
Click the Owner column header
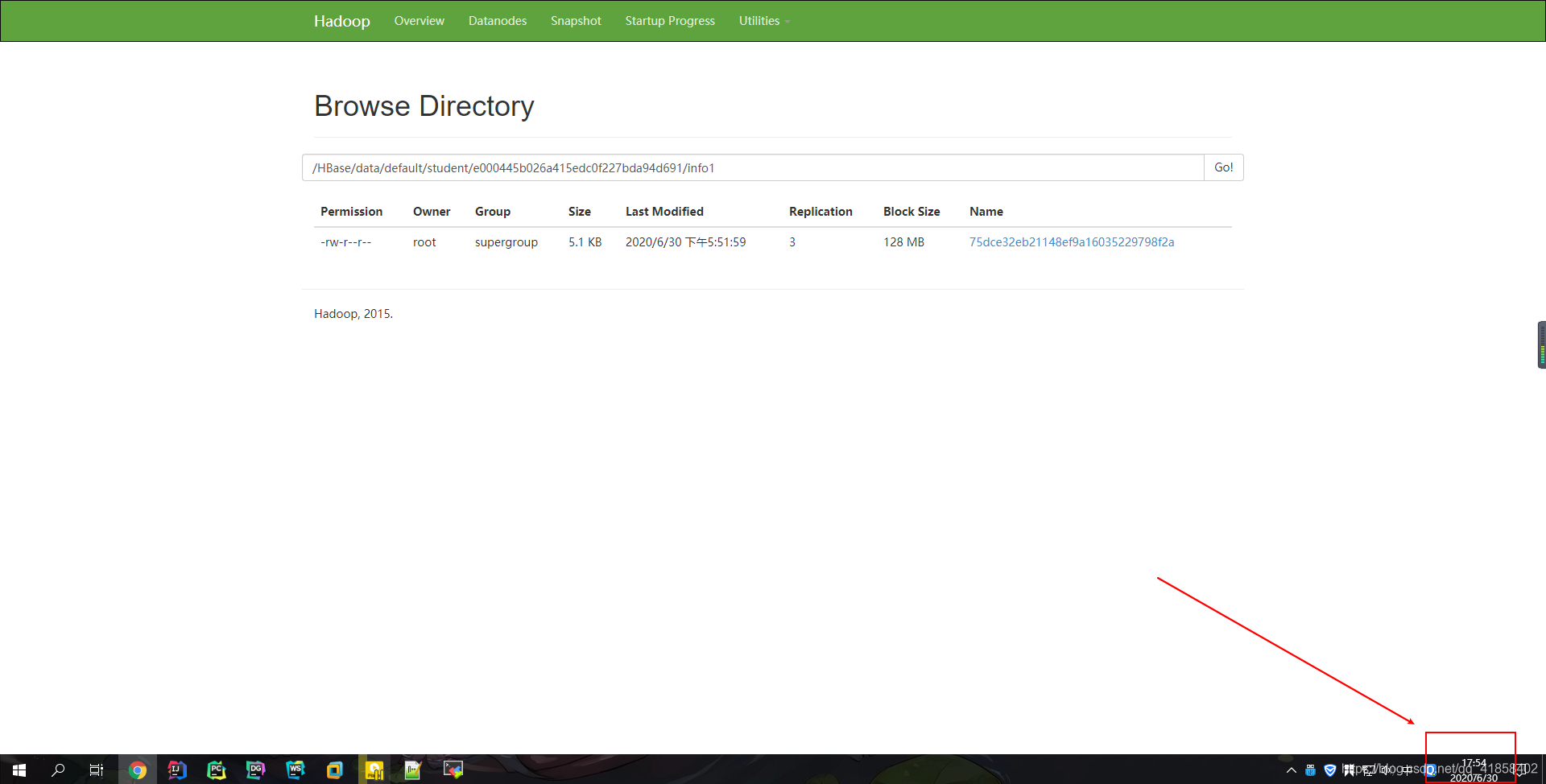432,212
